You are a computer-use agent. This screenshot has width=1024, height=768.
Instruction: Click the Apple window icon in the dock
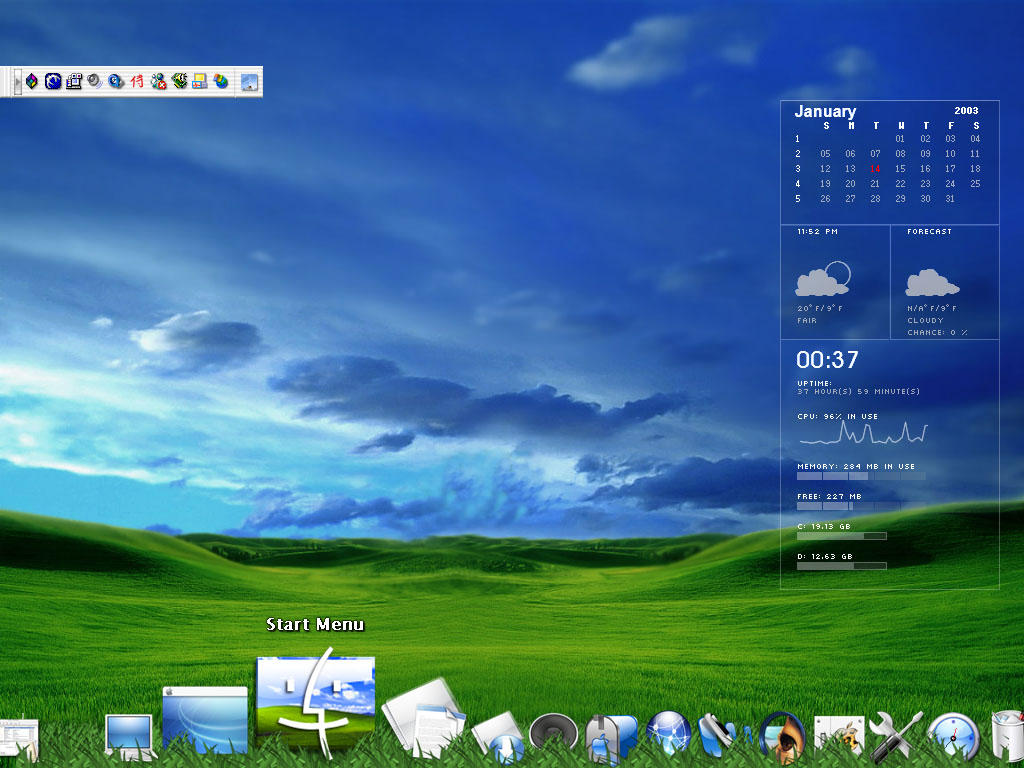pos(205,720)
